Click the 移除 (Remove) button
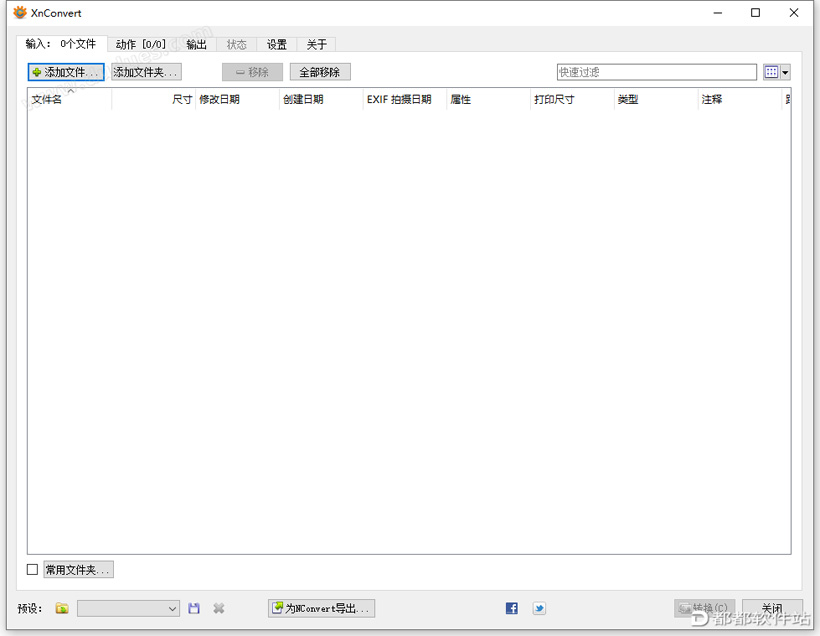820x636 pixels. click(252, 72)
